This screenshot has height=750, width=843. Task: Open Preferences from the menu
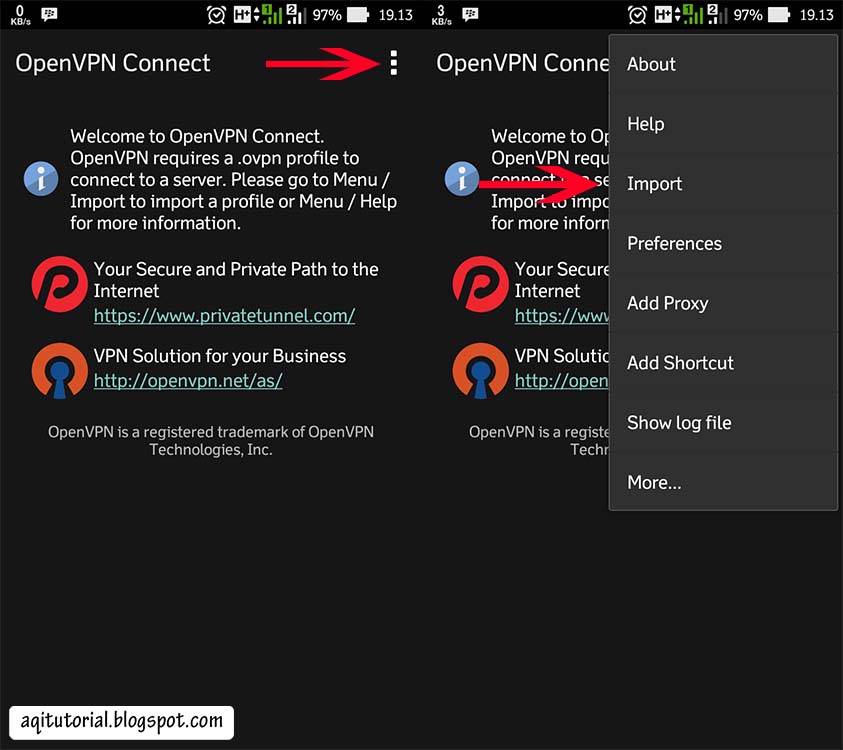tap(674, 244)
